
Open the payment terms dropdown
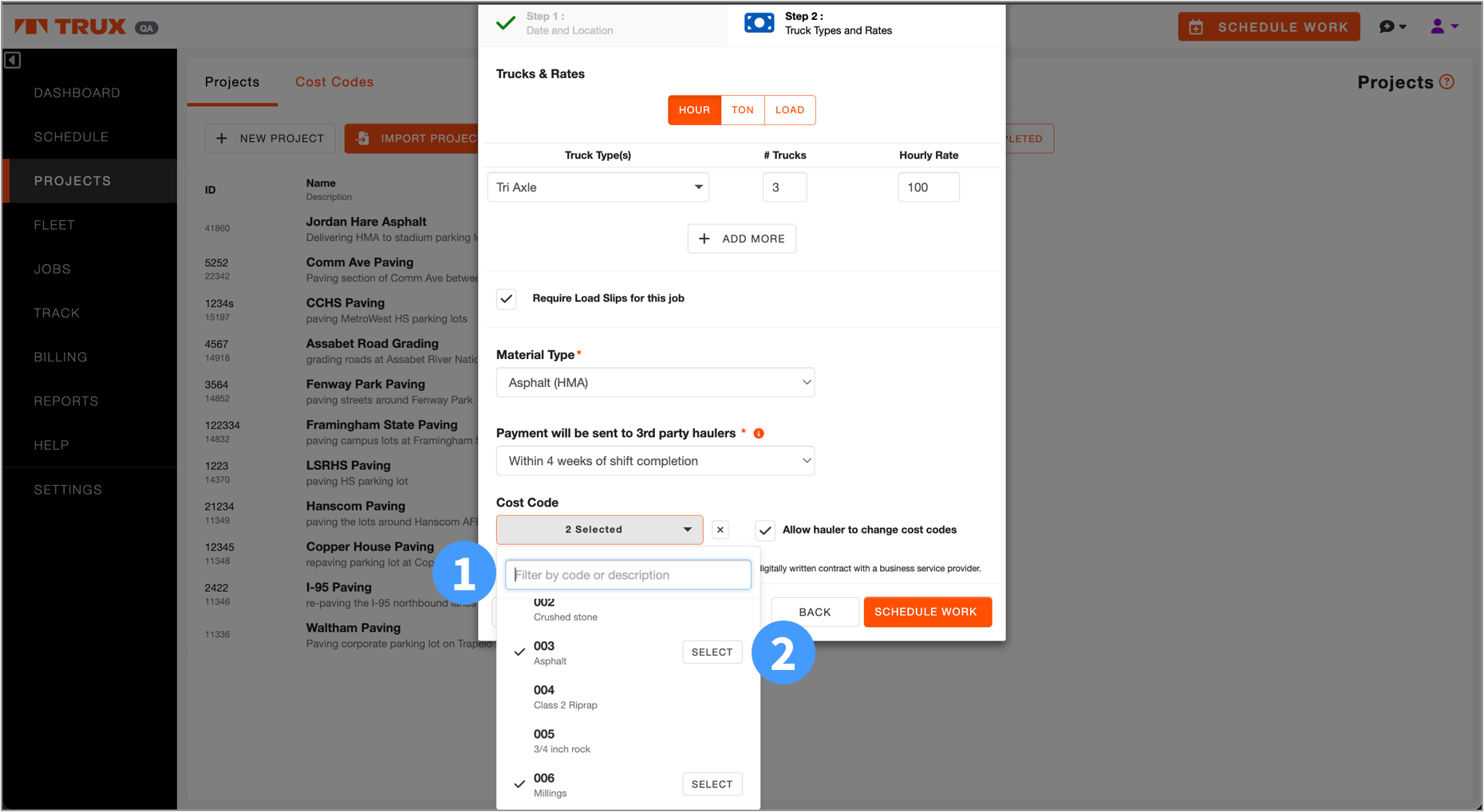click(655, 461)
